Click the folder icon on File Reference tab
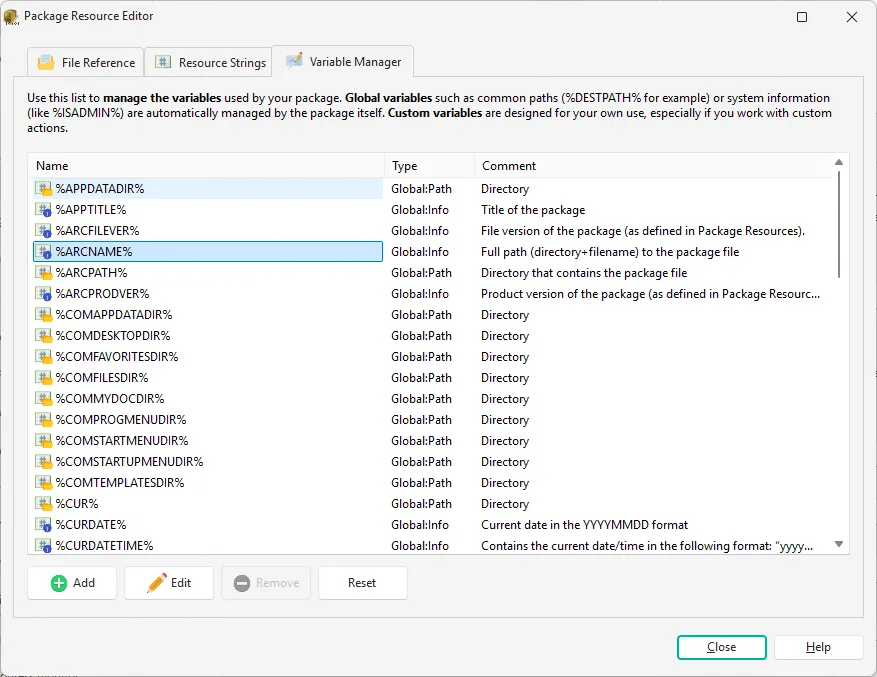This screenshot has height=677, width=877. [x=46, y=62]
